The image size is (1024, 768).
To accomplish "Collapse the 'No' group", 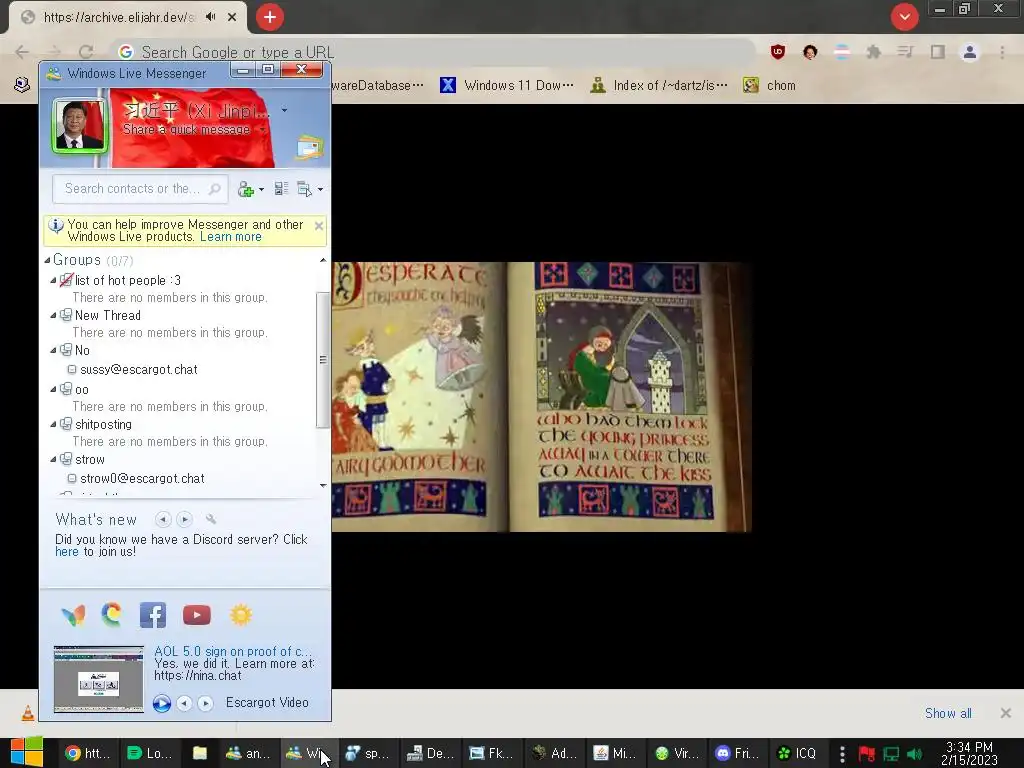I will 54,350.
